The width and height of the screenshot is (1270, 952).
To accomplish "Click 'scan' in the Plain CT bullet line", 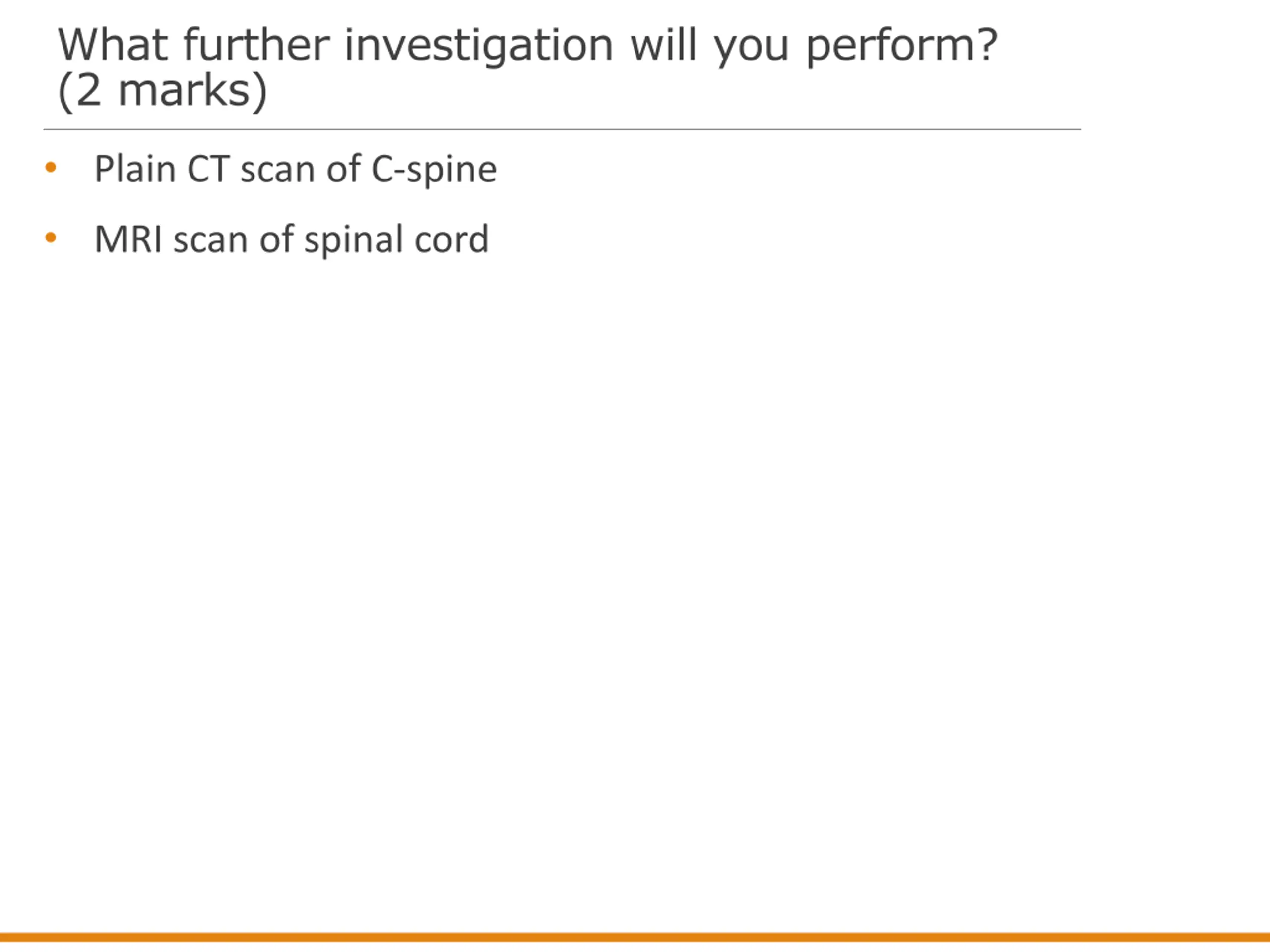I will pos(277,170).
